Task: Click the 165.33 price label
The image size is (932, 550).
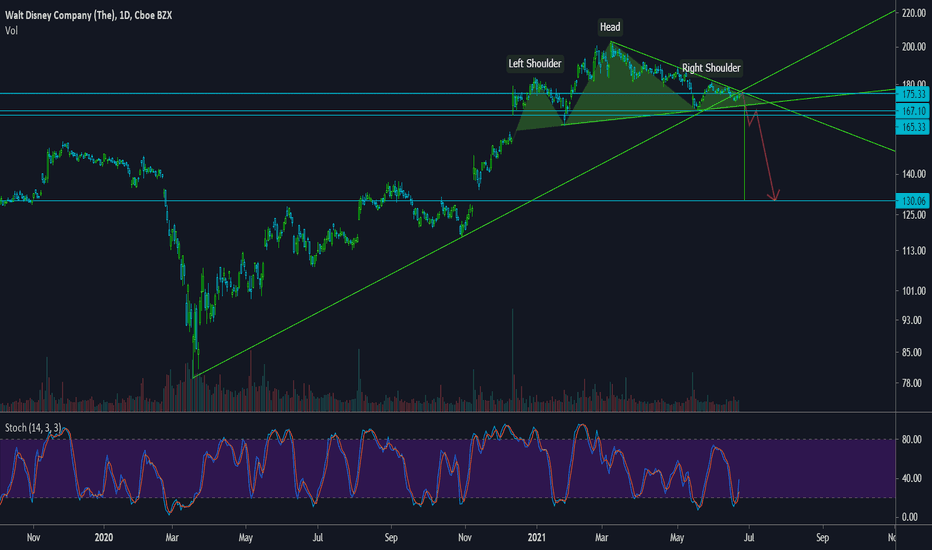Action: coord(914,127)
